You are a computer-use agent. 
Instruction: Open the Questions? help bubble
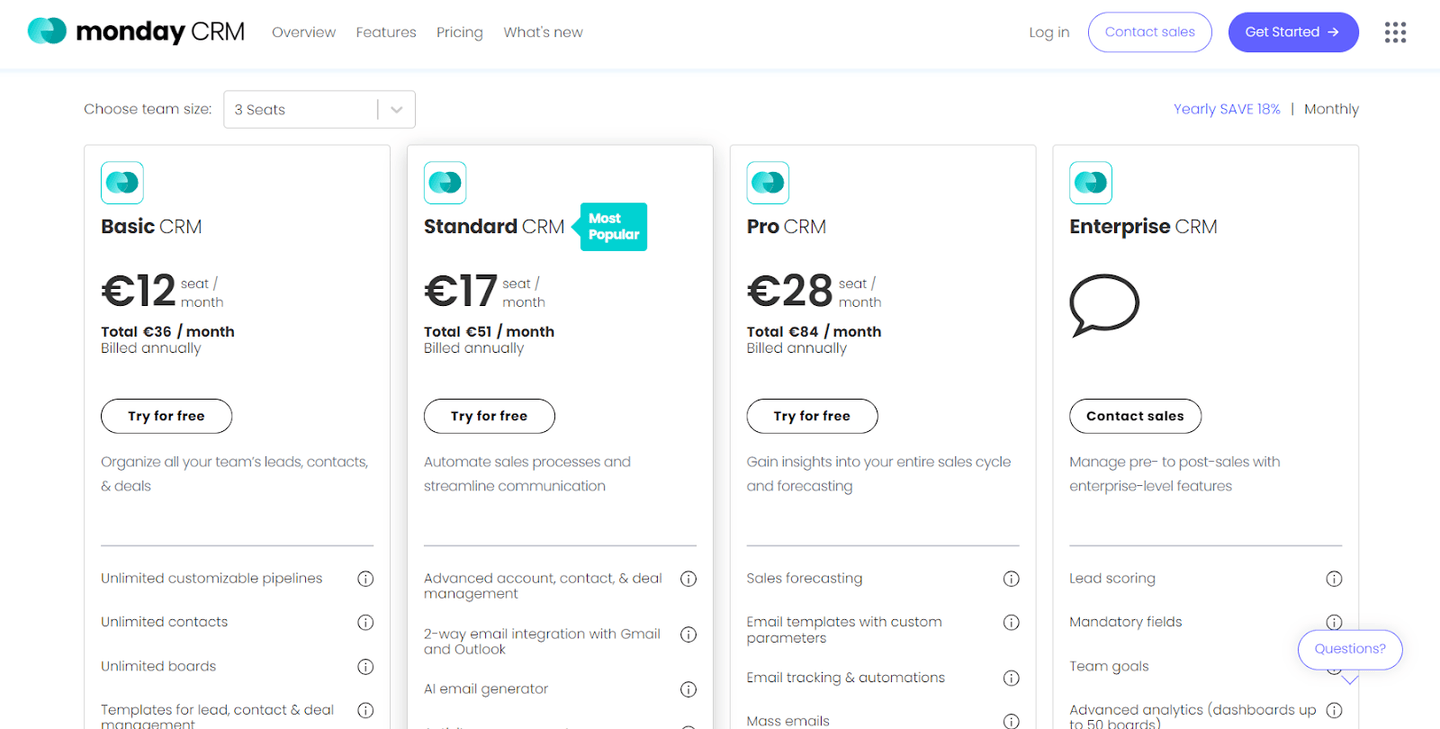click(1350, 649)
